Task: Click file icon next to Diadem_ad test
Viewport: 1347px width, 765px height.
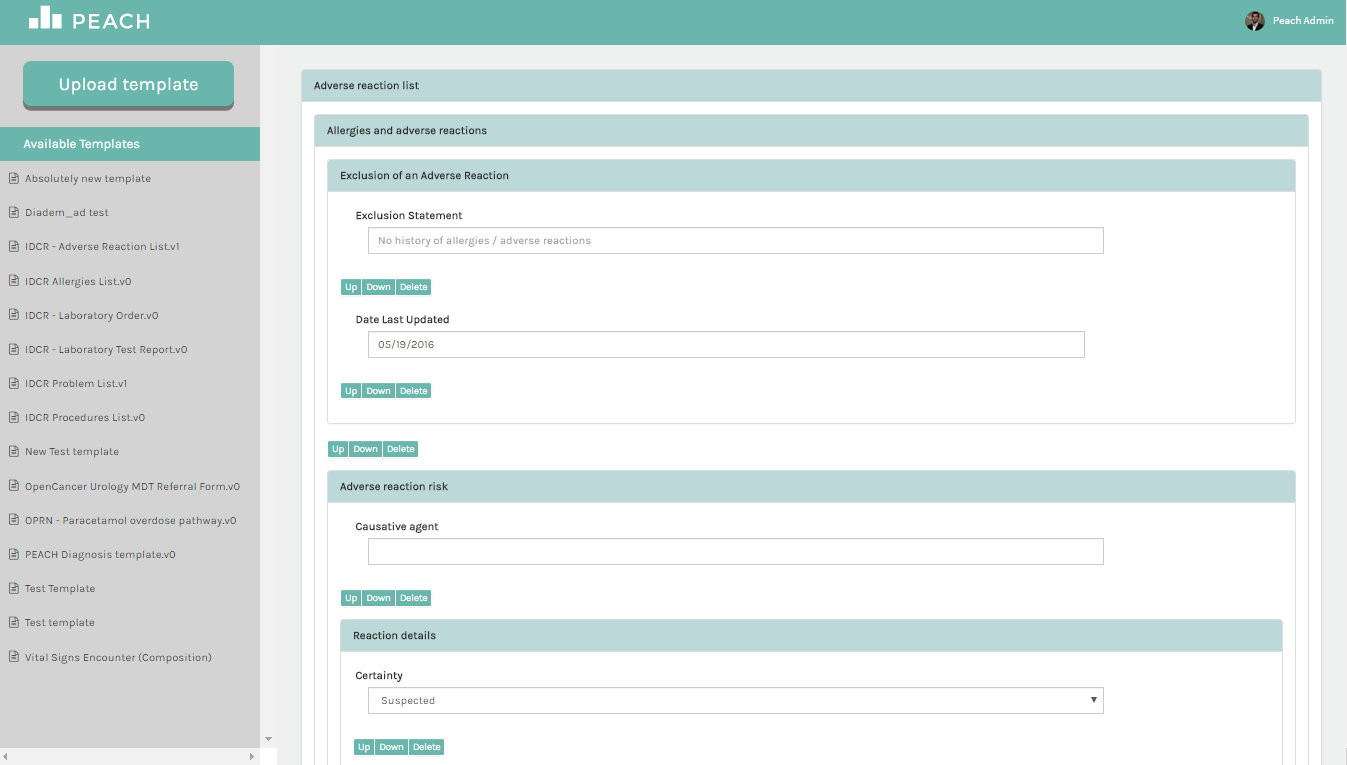Action: 14,213
